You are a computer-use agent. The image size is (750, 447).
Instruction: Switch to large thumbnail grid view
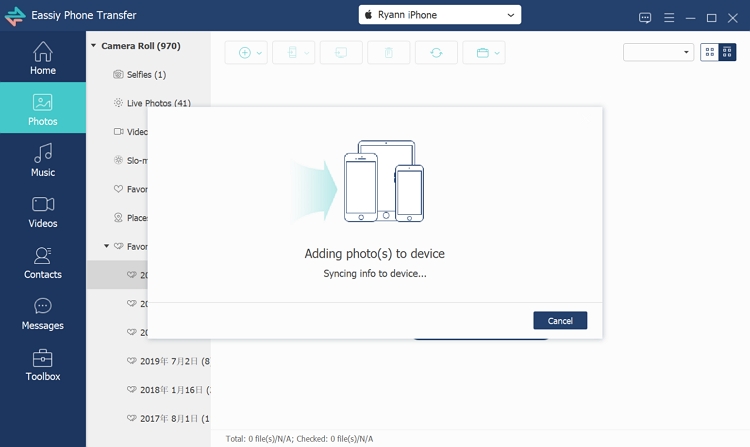[709, 52]
